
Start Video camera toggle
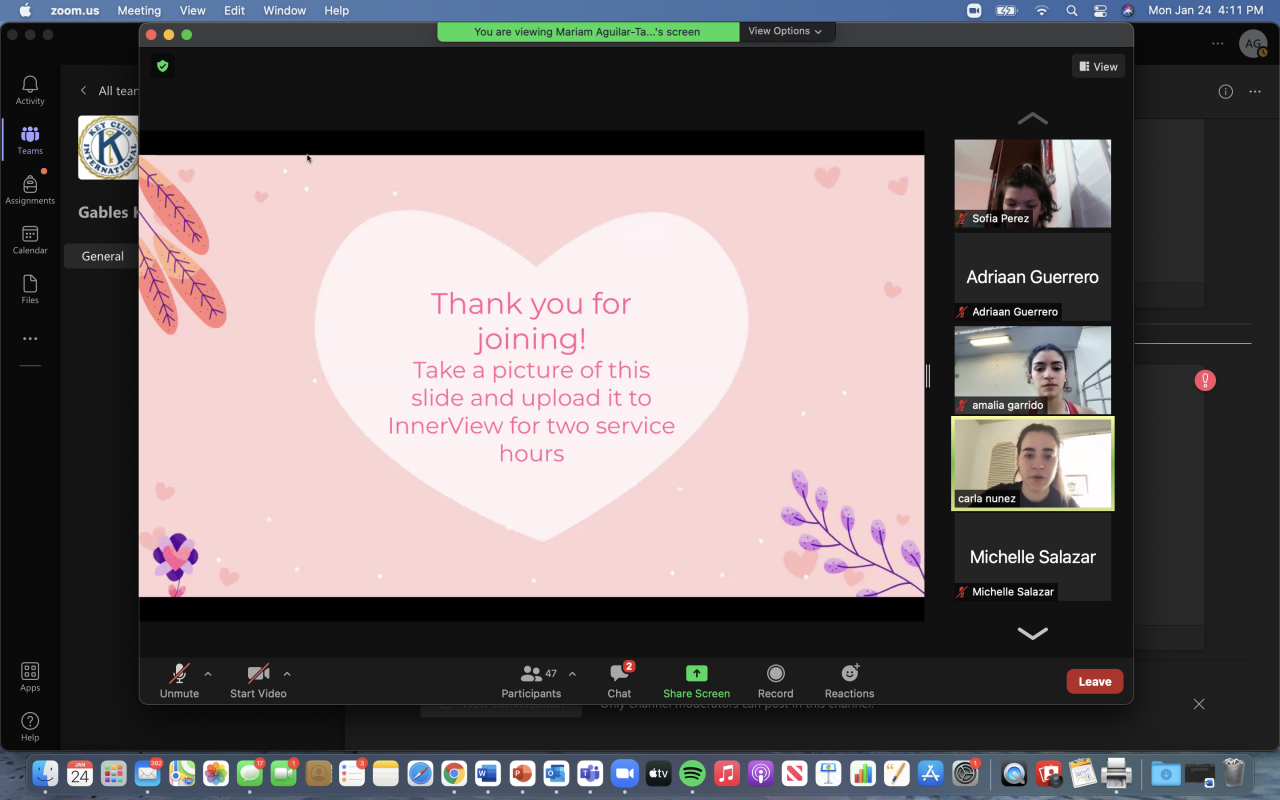(258, 681)
